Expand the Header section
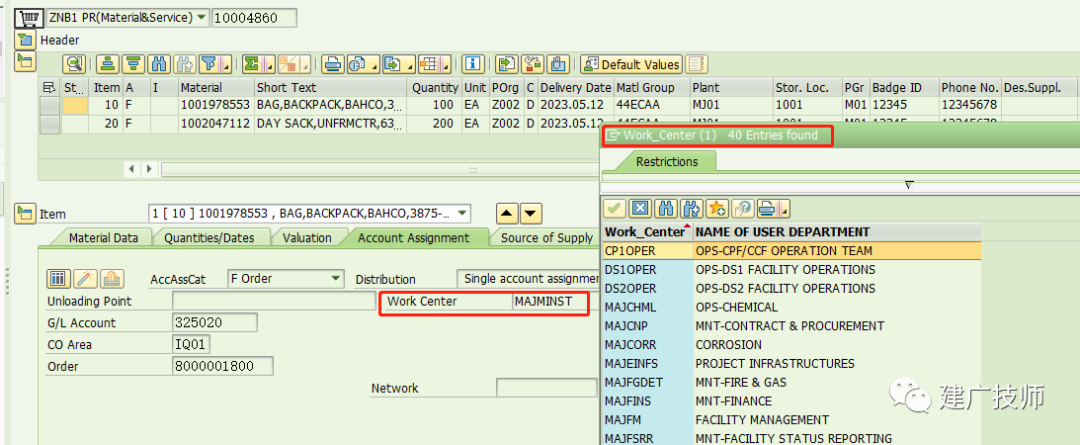This screenshot has height=445, width=1080. (25, 41)
